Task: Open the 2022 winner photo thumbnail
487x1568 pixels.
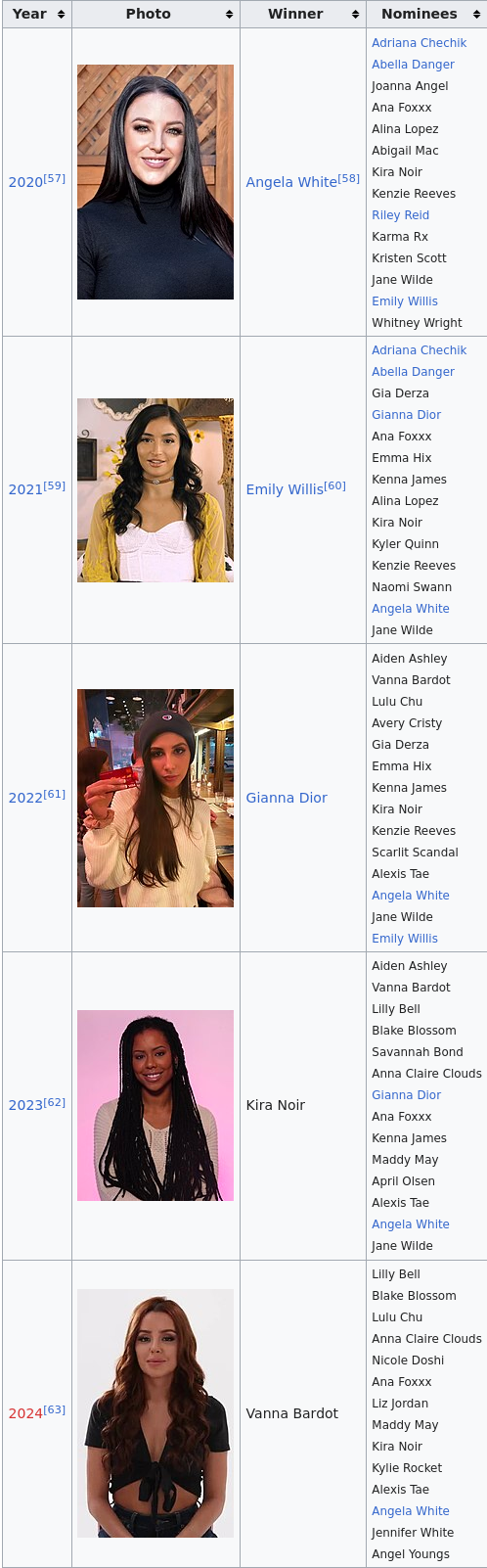Action: pyautogui.click(x=155, y=798)
